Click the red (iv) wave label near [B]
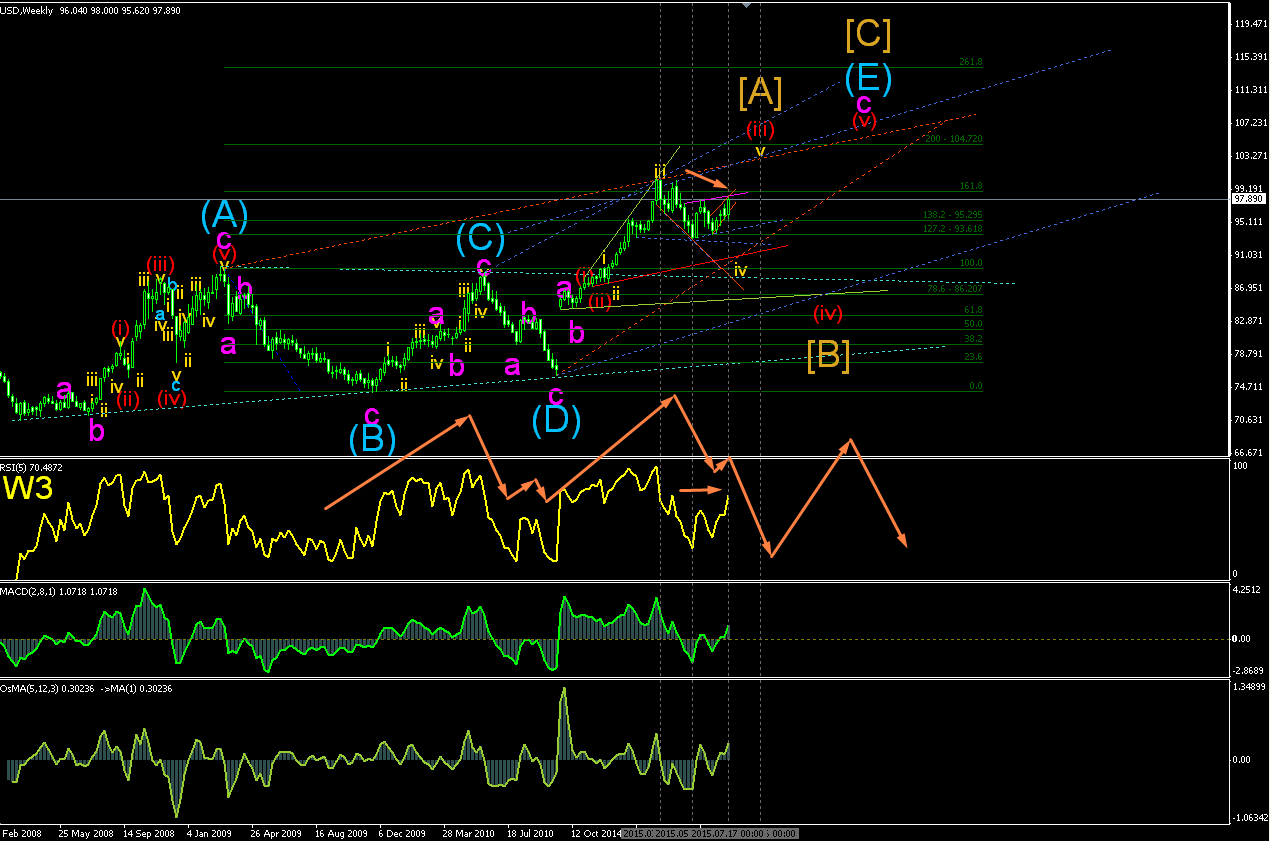 pyautogui.click(x=827, y=313)
